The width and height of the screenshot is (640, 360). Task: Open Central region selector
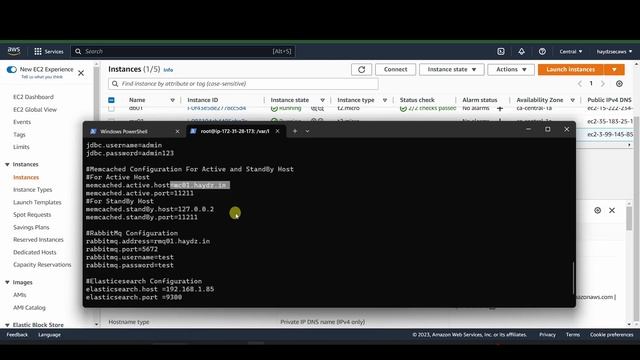click(571, 51)
